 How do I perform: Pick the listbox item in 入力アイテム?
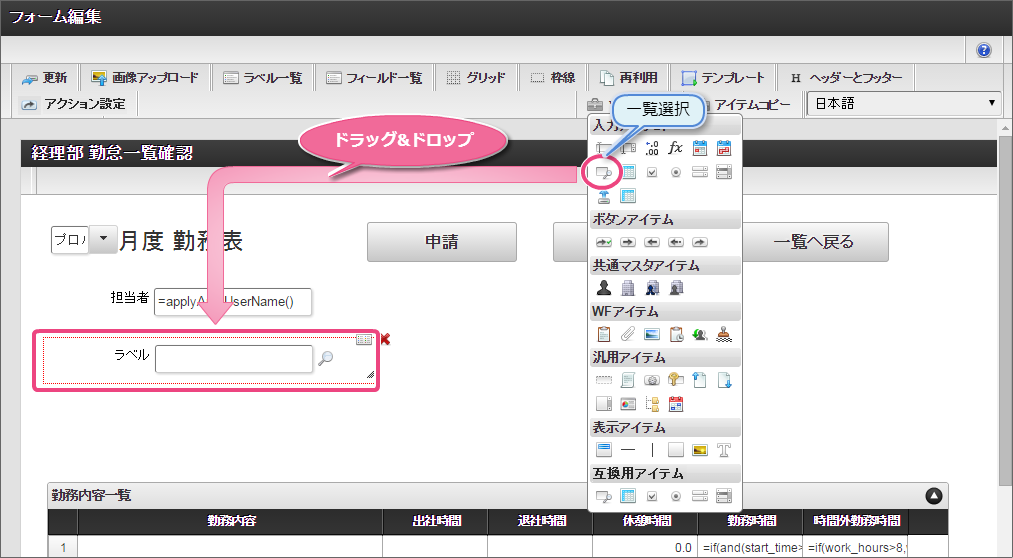pos(724,172)
